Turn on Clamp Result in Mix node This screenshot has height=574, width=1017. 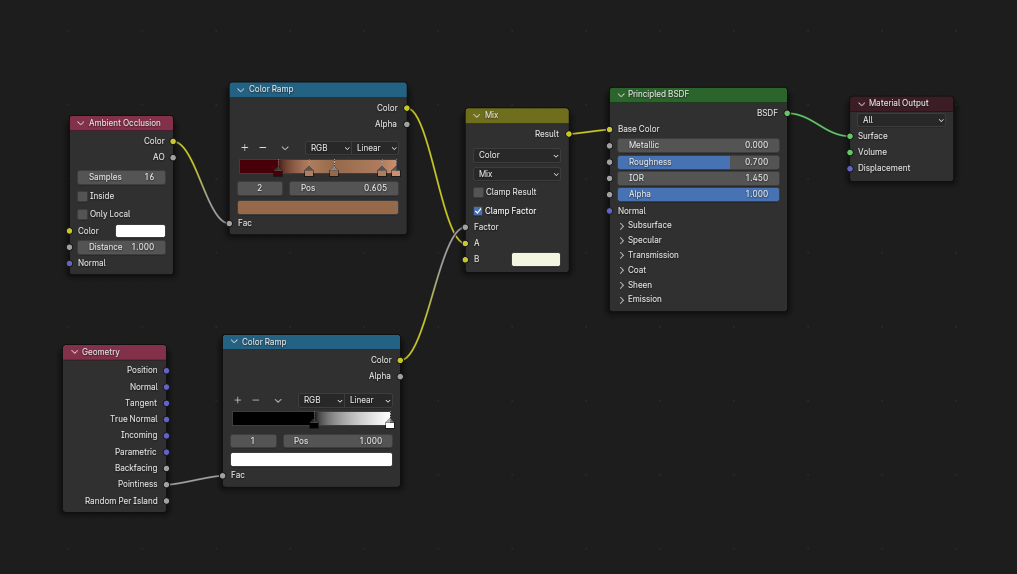coord(478,192)
